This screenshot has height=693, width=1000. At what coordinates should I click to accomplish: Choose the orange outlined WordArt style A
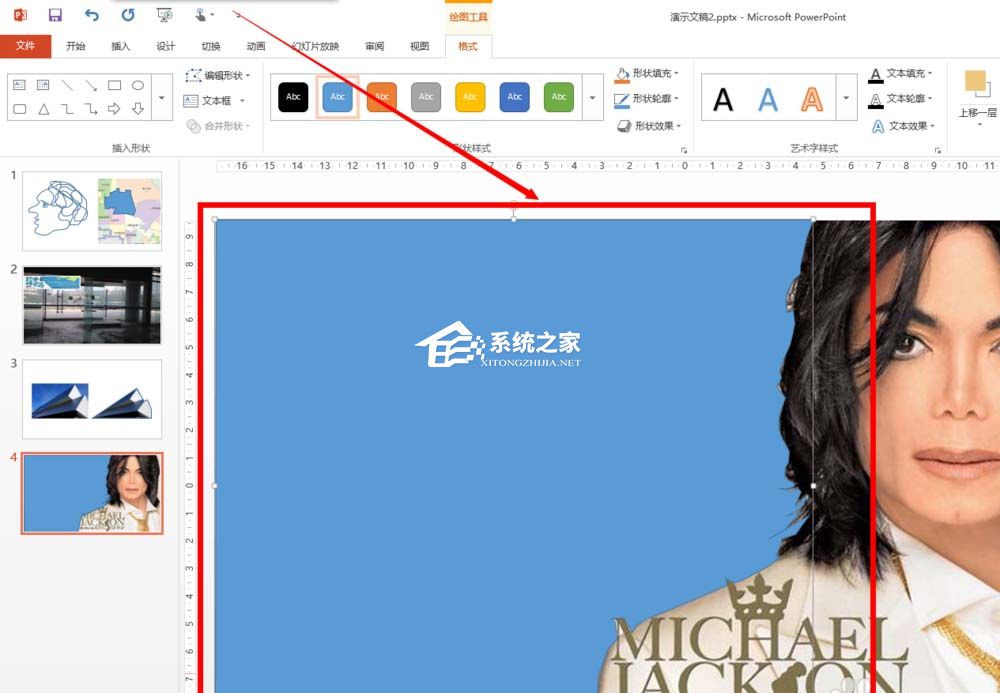tap(811, 98)
